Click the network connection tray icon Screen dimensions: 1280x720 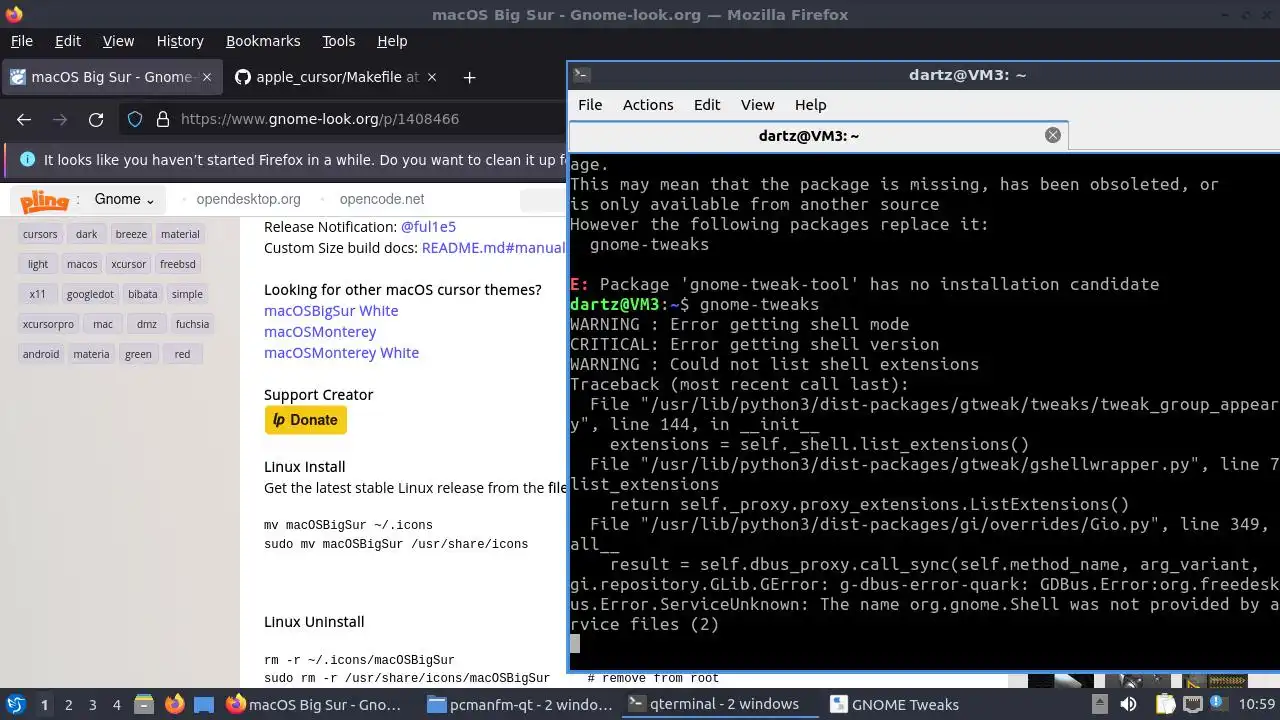click(1192, 704)
